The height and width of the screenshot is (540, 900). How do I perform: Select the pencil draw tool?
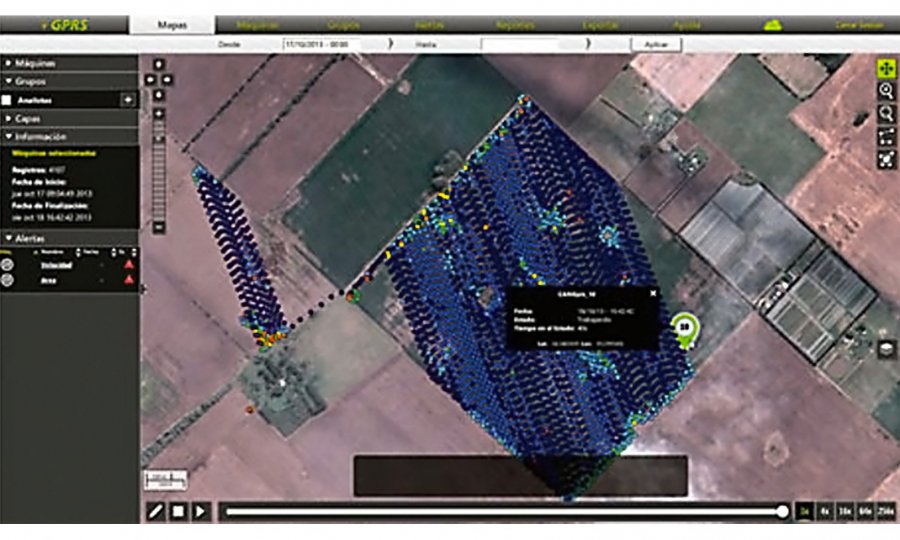click(155, 511)
